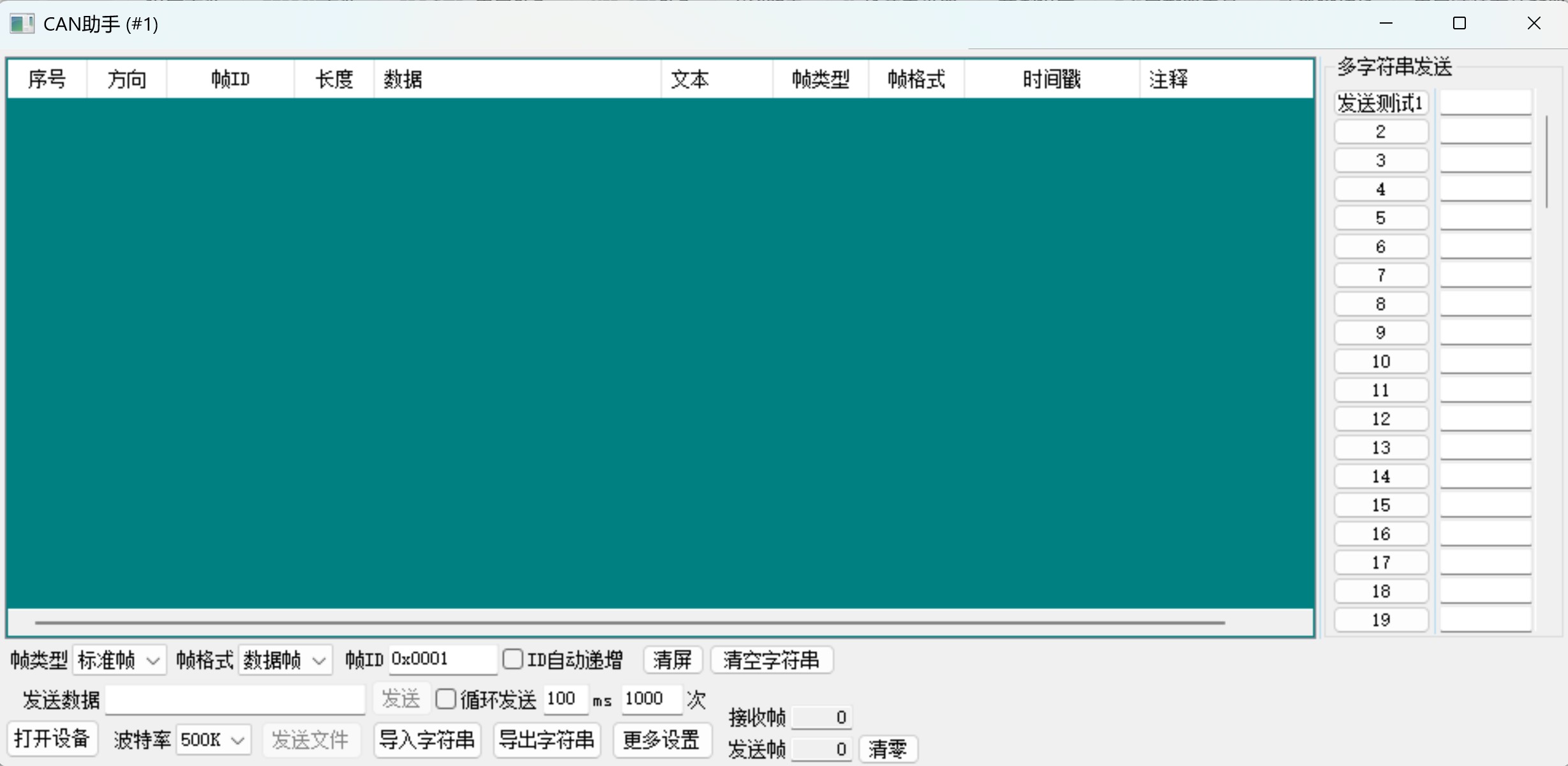The width and height of the screenshot is (1568, 766).
Task: Toggle the 循环发送 checkbox
Action: pos(445,699)
